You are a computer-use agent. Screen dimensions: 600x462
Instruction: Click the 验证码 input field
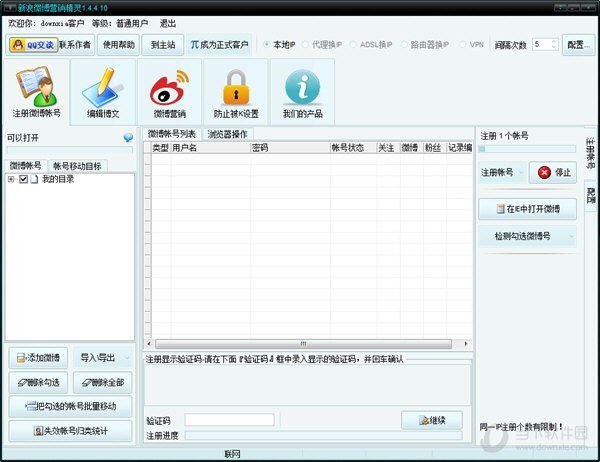point(229,420)
